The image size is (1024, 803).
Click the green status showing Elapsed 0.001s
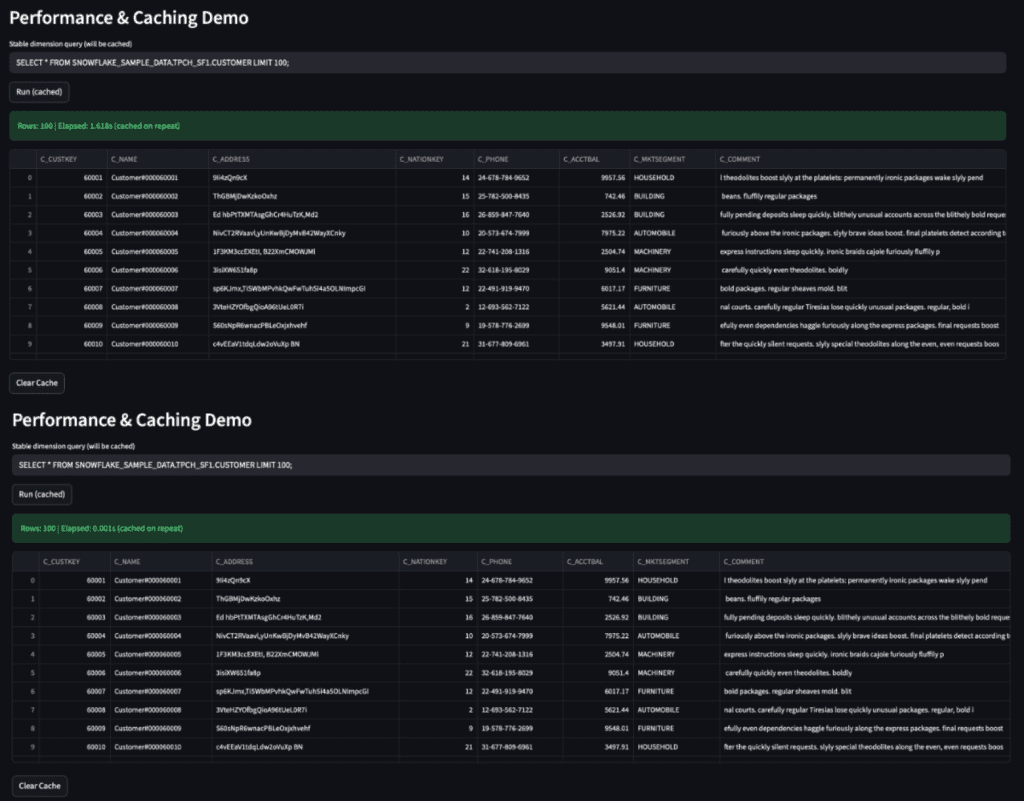(510, 528)
